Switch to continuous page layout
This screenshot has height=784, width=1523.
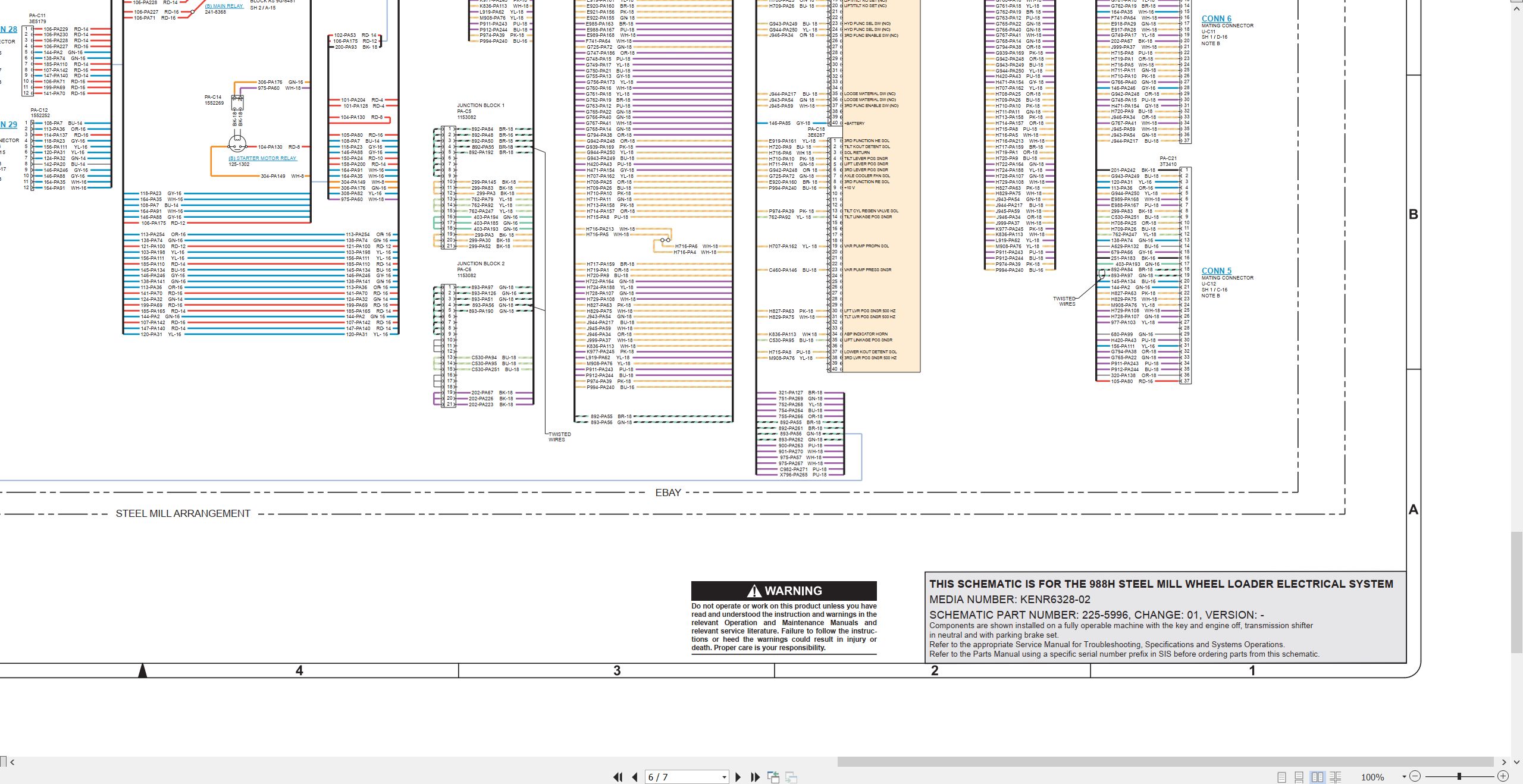1299,777
